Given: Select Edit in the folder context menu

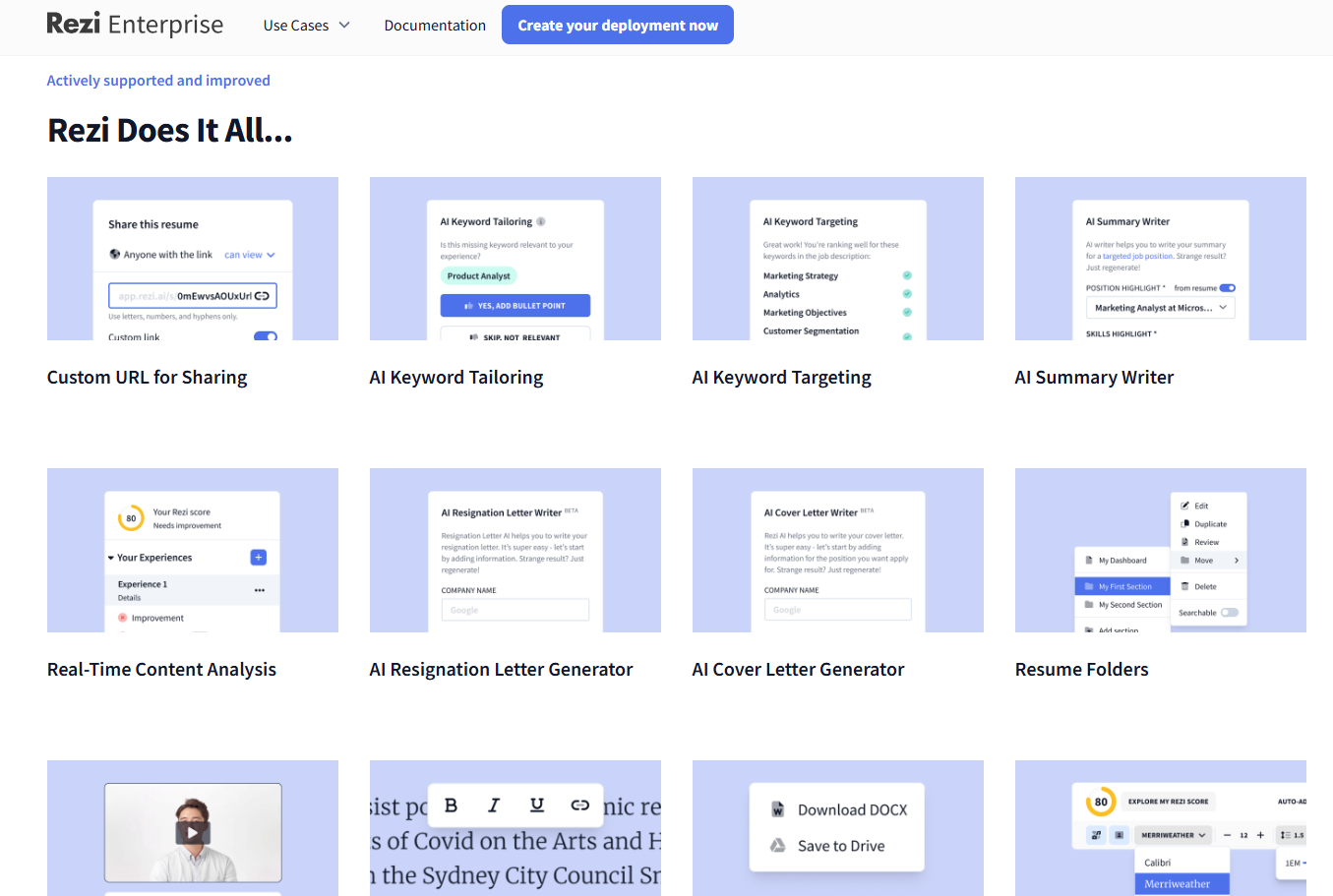Looking at the screenshot, I should click(x=1194, y=506).
